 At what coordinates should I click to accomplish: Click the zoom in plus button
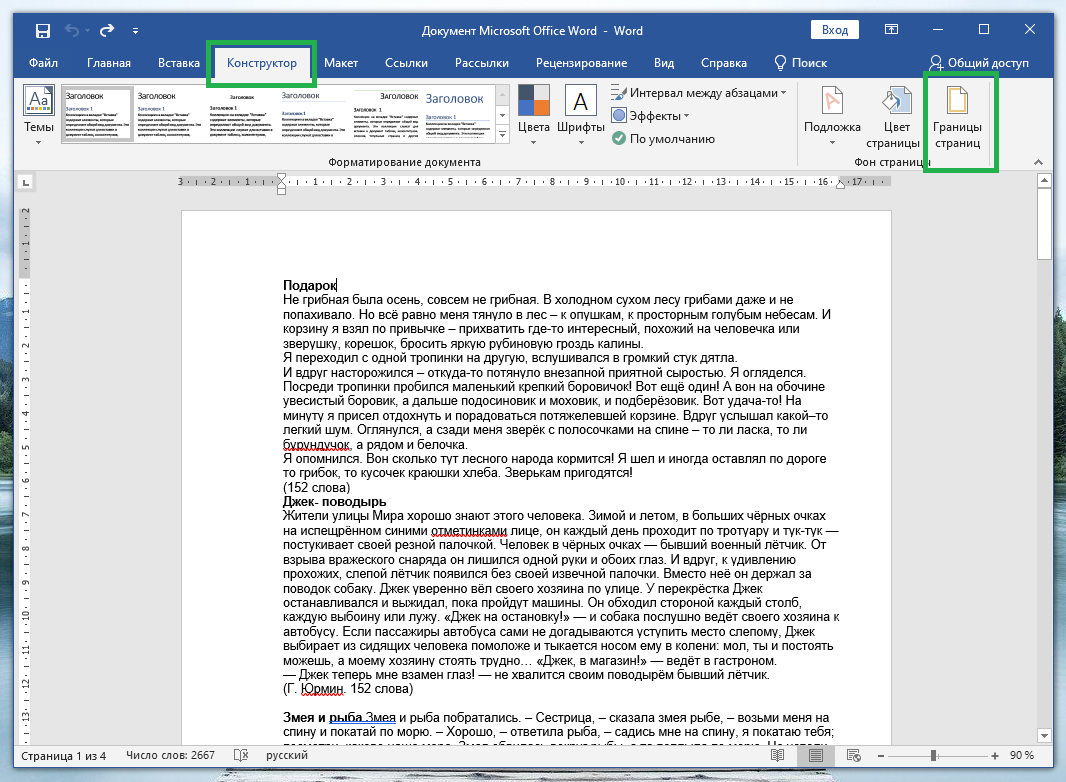[x=995, y=755]
